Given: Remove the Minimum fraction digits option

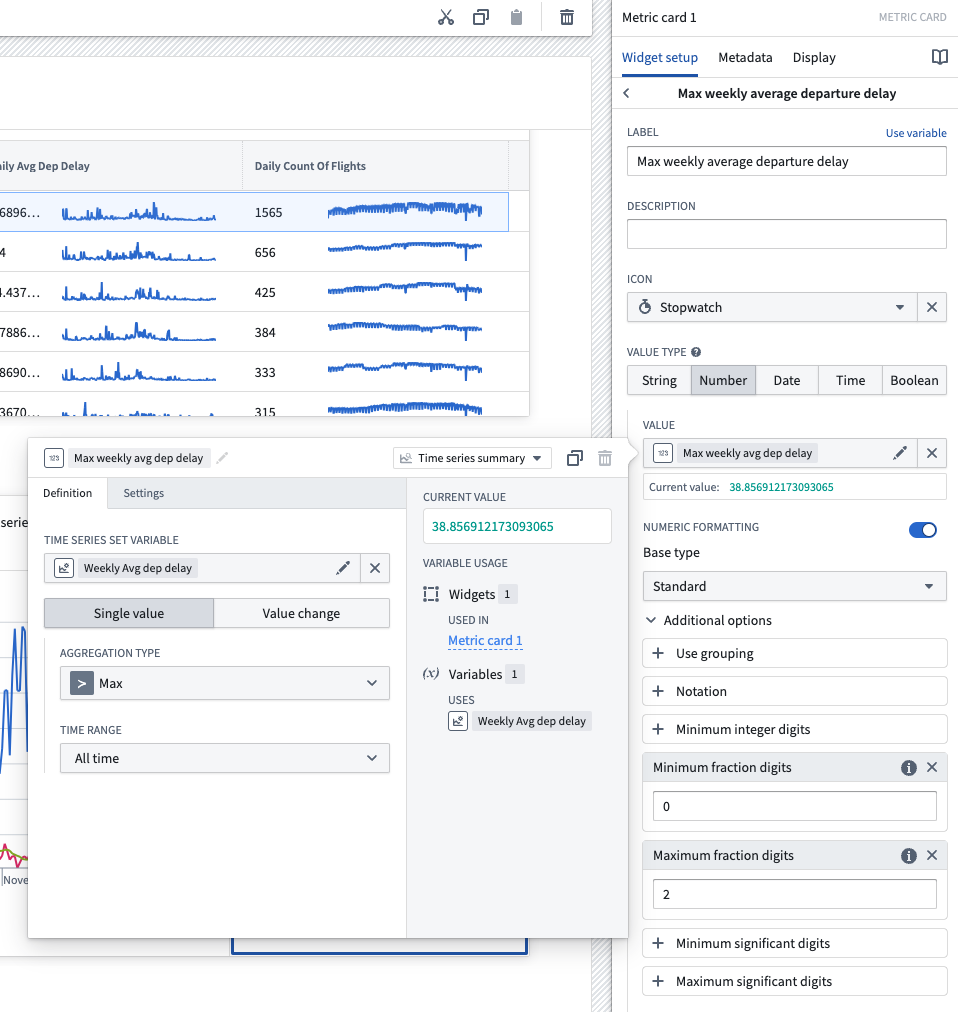Looking at the screenshot, I should (x=932, y=767).
